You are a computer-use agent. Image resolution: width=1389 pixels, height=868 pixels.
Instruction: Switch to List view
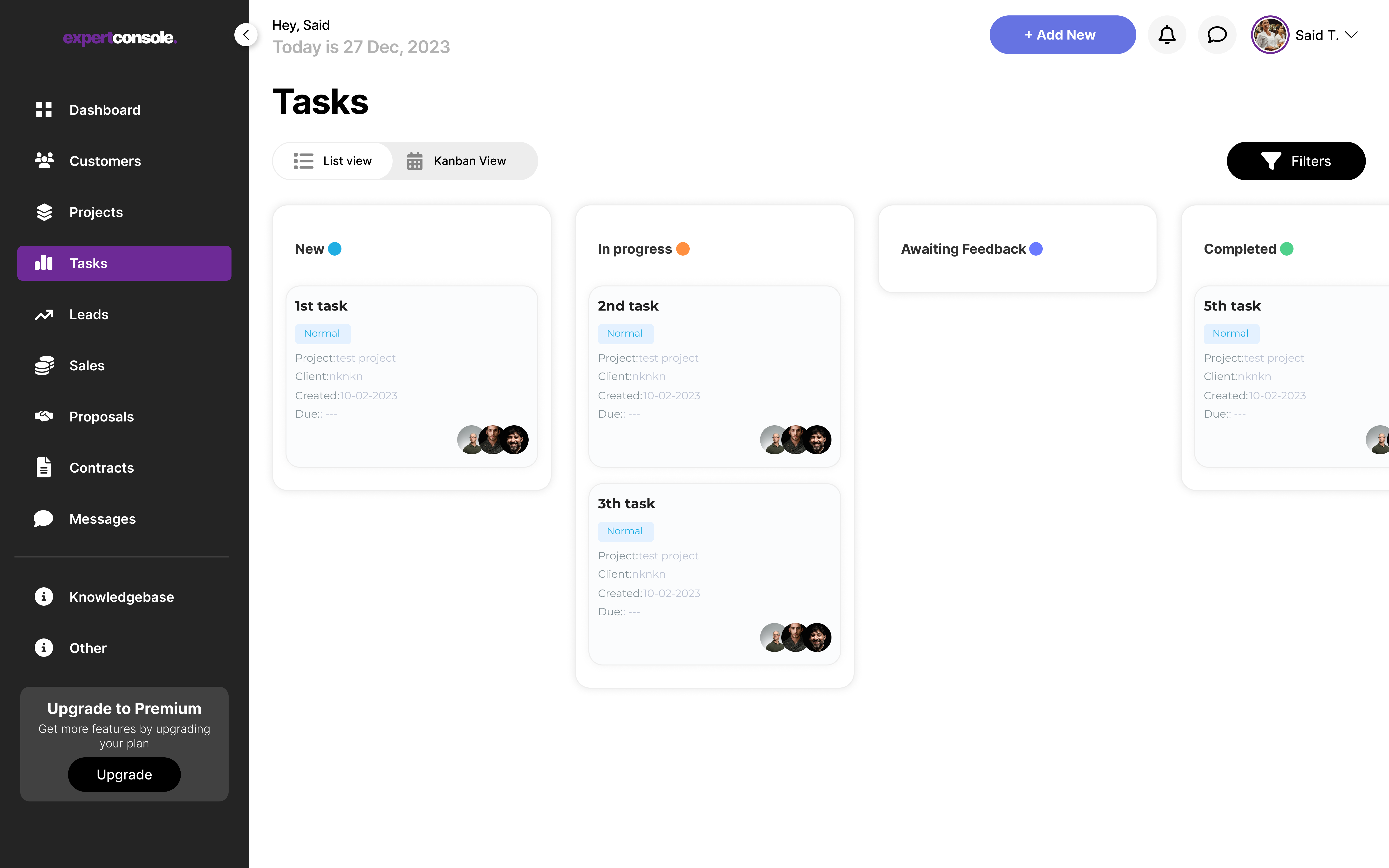333,161
